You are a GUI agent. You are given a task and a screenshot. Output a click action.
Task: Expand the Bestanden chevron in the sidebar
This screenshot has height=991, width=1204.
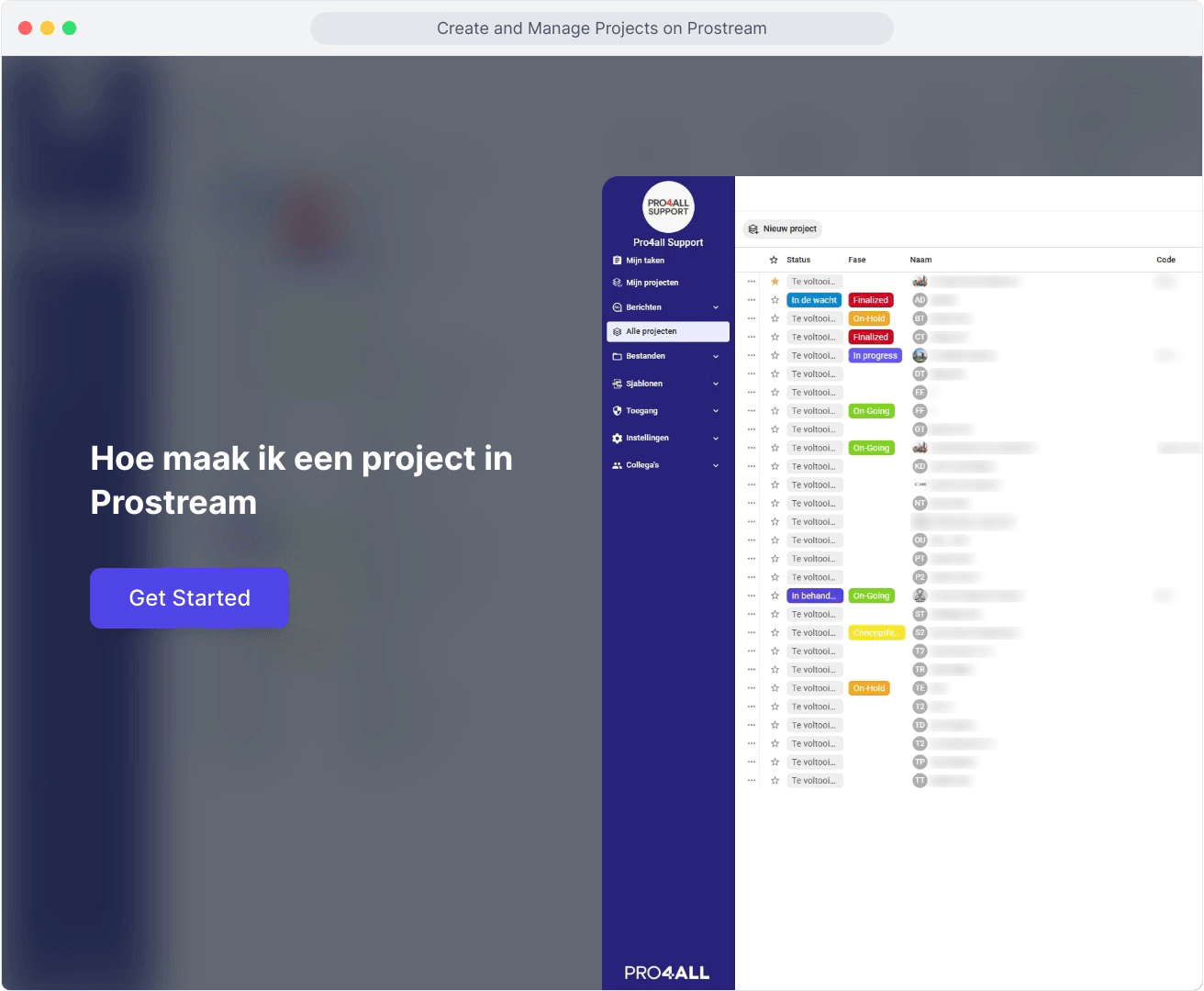tap(716, 356)
